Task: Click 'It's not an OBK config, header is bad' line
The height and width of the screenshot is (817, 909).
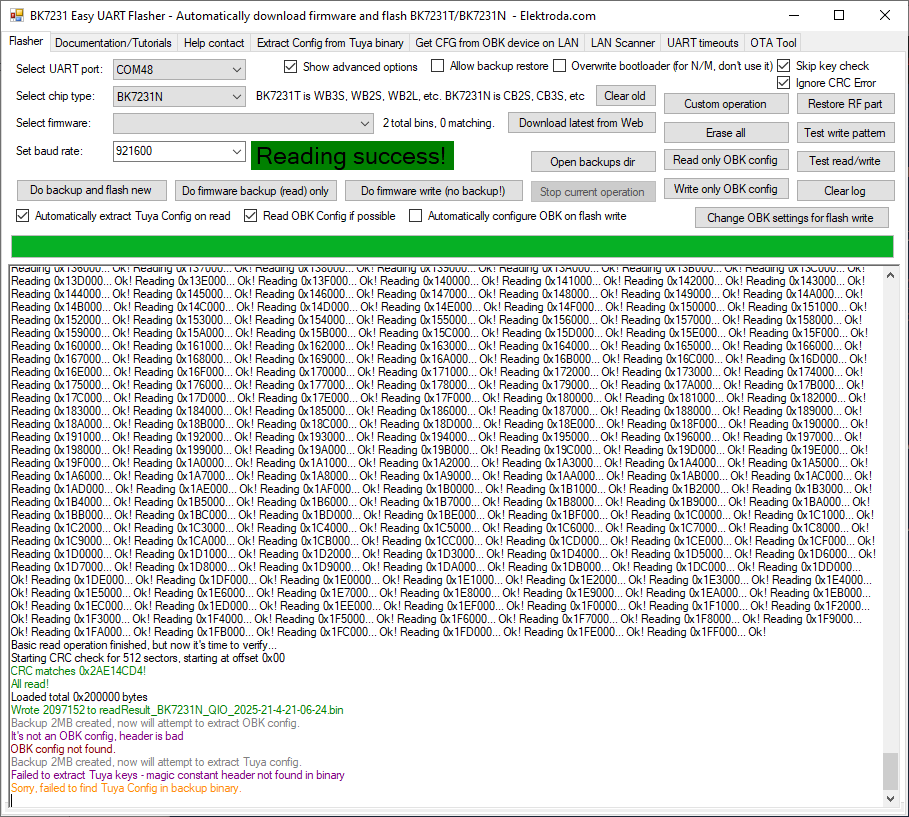Action: click(x=97, y=736)
